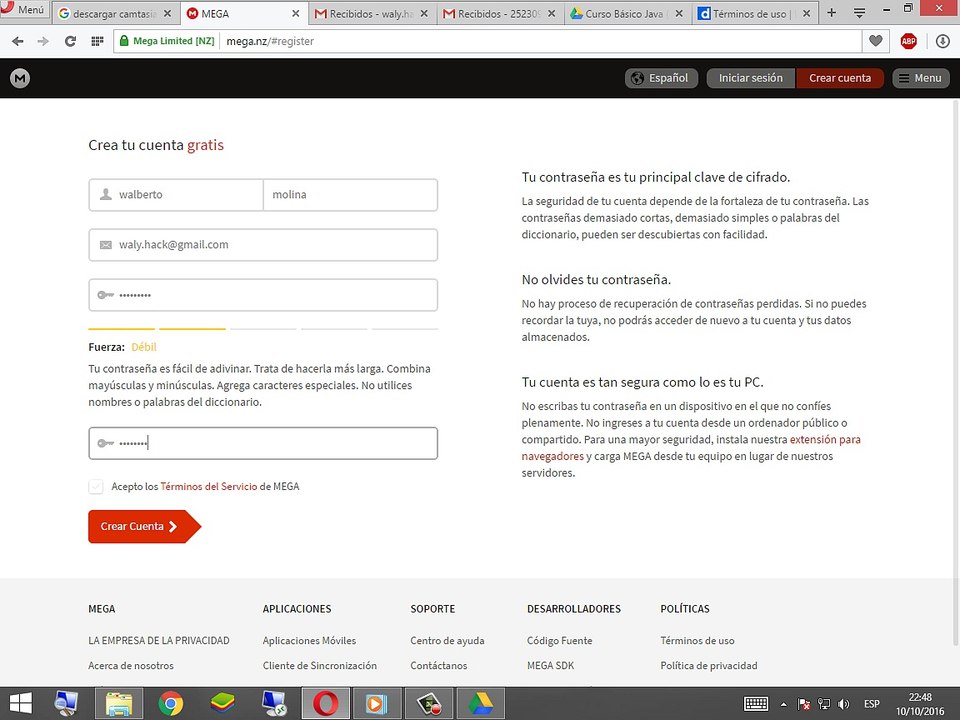Open the Términos de uso footer link
The image size is (960, 720).
pos(697,640)
